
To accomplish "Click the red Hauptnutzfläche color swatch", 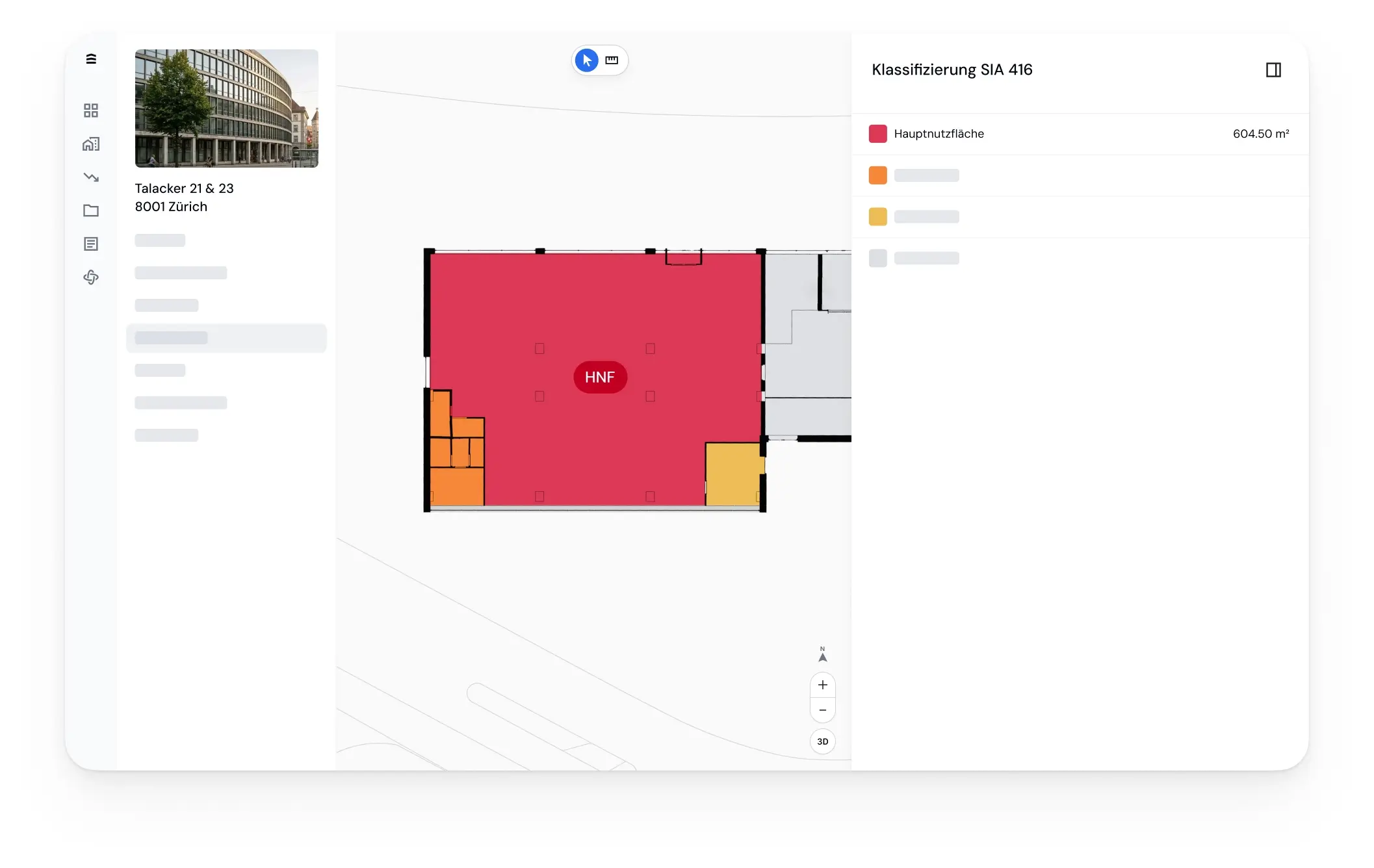I will pos(877,134).
